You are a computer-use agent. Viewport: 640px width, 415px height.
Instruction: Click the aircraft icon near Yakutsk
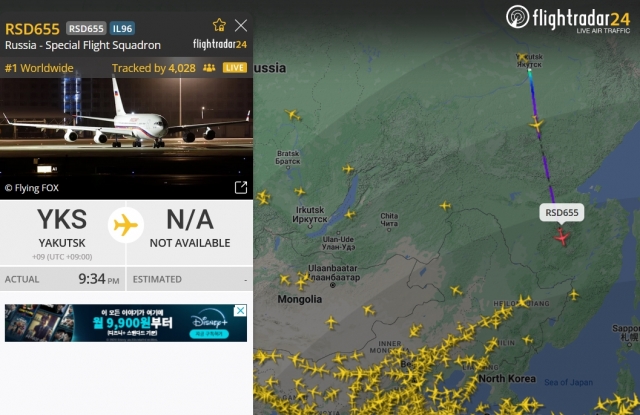coord(522,57)
